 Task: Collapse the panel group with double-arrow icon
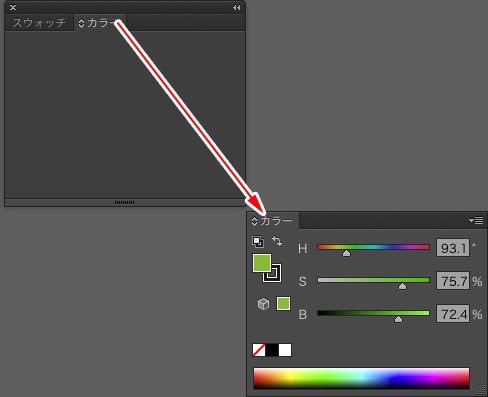[236, 7]
